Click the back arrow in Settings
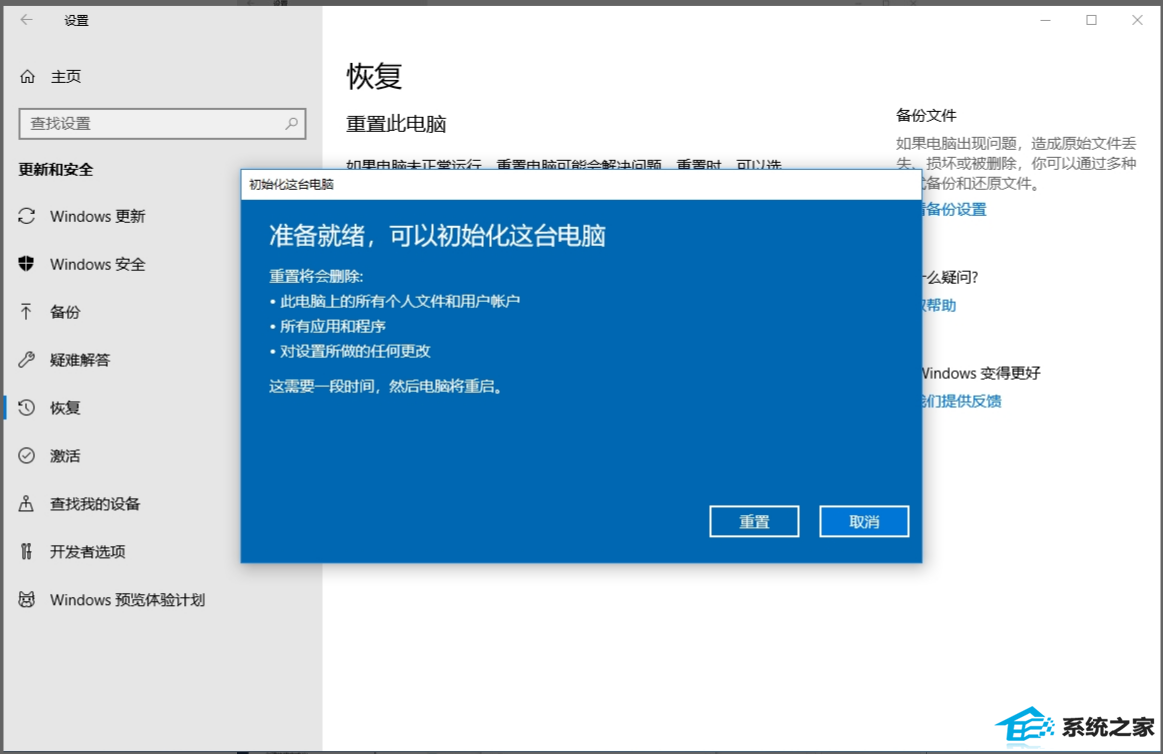 pyautogui.click(x=27, y=20)
